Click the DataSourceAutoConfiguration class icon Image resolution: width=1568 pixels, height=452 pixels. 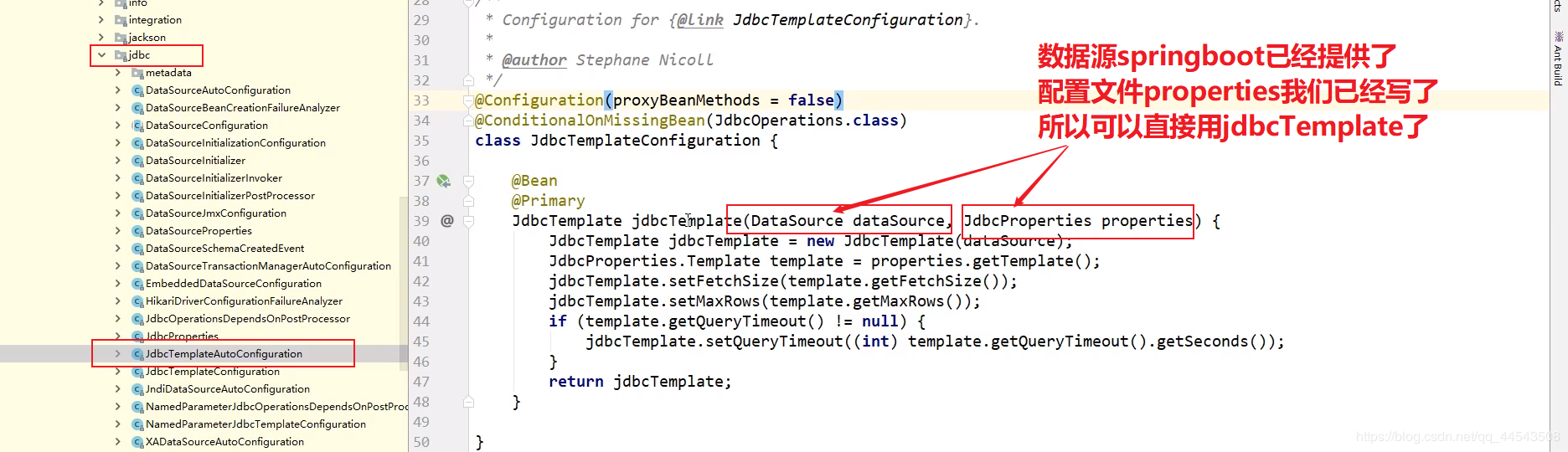[x=137, y=90]
